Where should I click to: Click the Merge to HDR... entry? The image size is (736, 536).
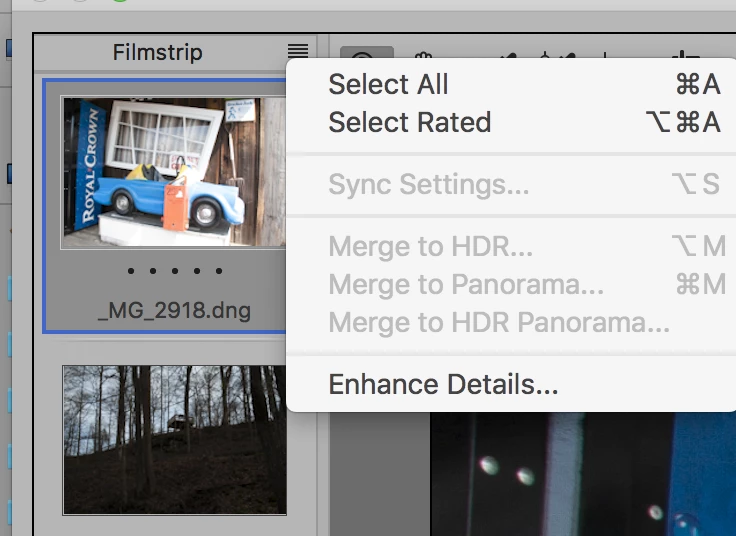[512, 246]
